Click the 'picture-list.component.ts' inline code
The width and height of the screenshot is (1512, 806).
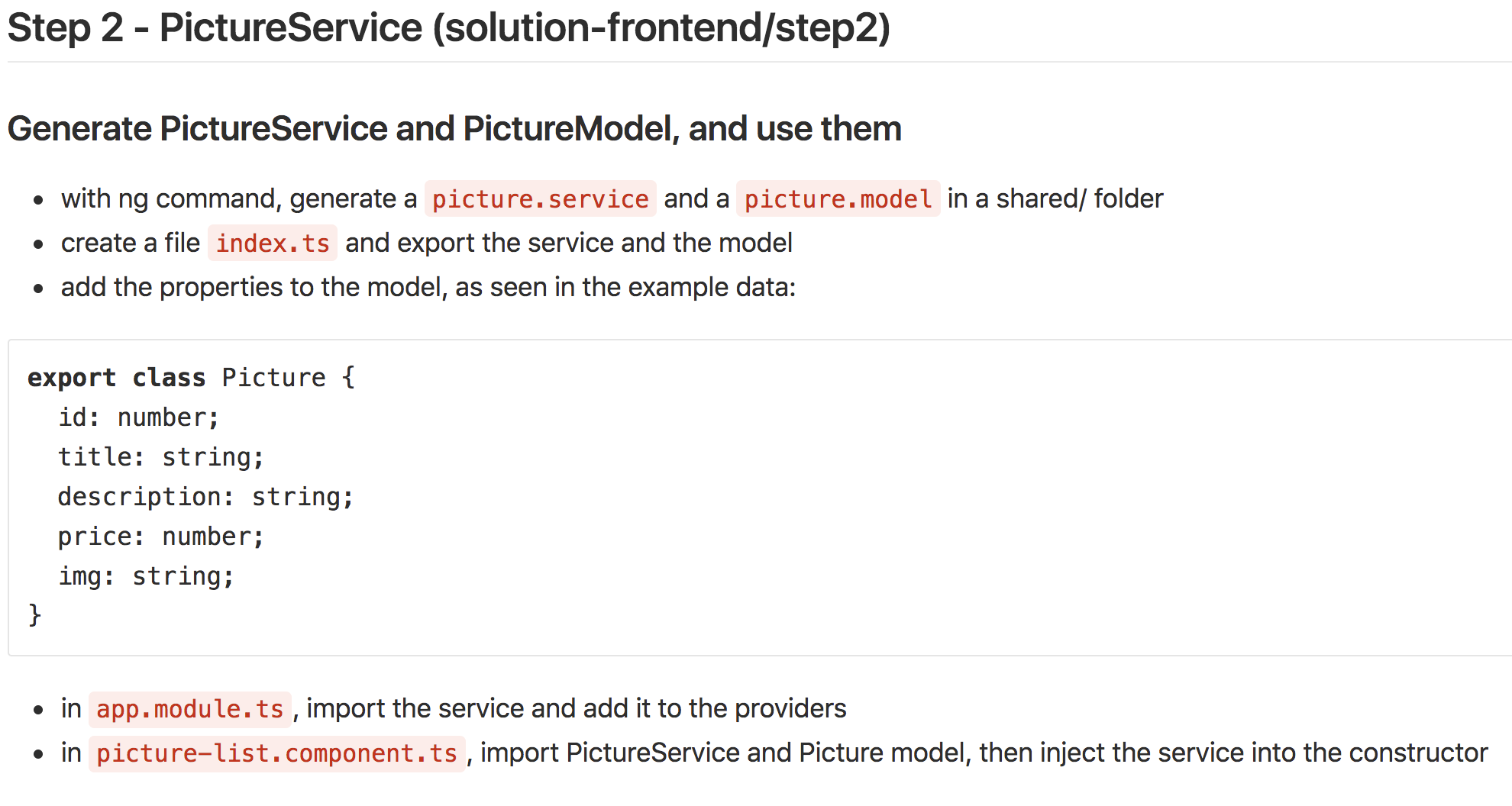(276, 753)
